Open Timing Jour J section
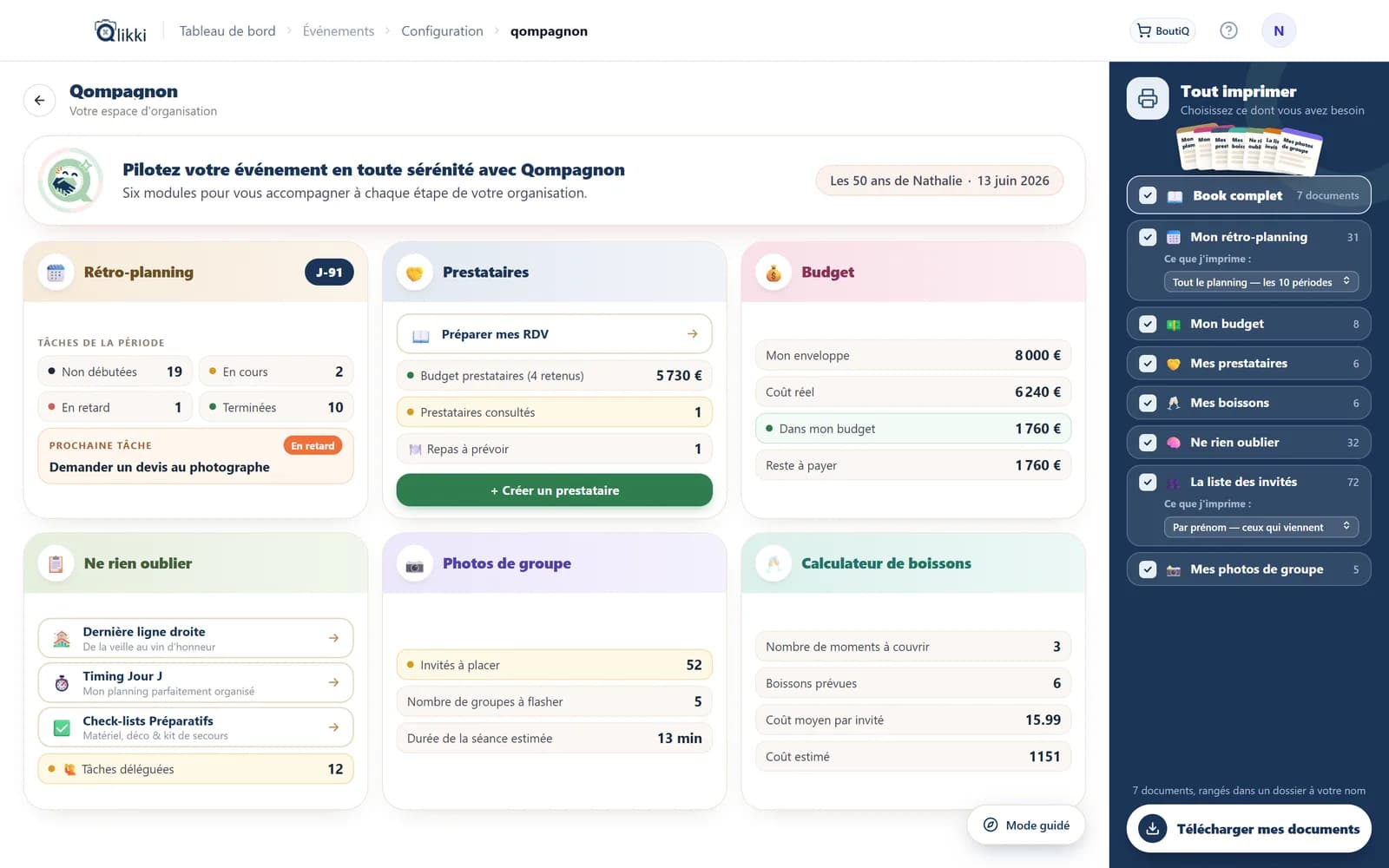The height and width of the screenshot is (868, 1389). (195, 683)
